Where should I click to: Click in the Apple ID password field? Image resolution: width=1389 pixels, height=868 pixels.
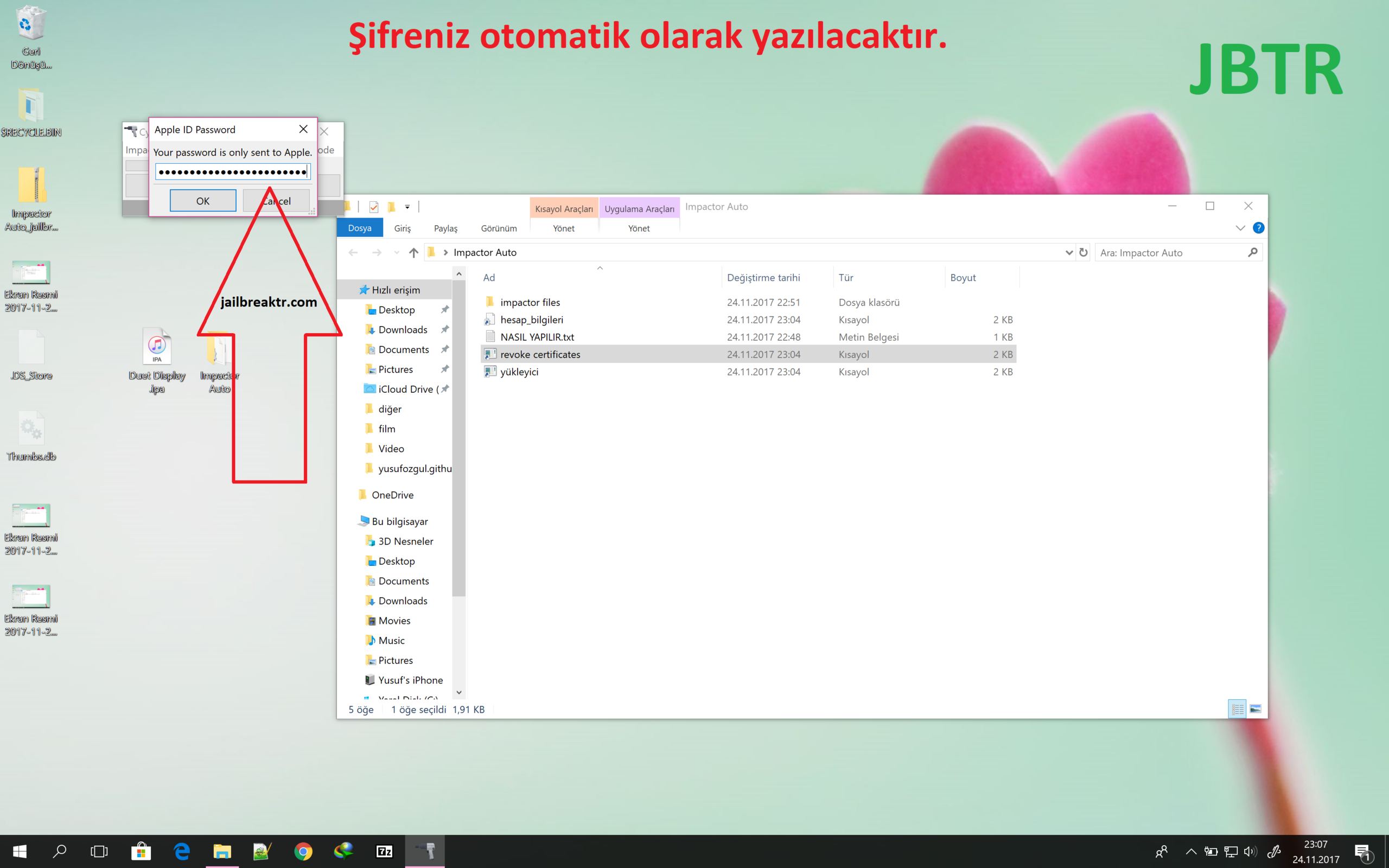click(x=232, y=171)
